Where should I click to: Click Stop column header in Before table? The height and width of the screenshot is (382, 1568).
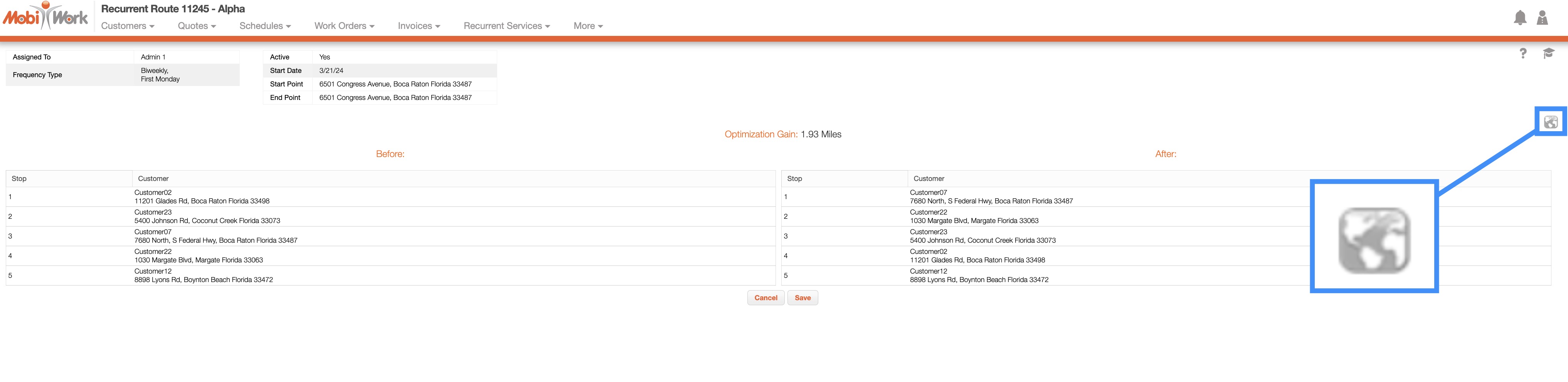19,179
